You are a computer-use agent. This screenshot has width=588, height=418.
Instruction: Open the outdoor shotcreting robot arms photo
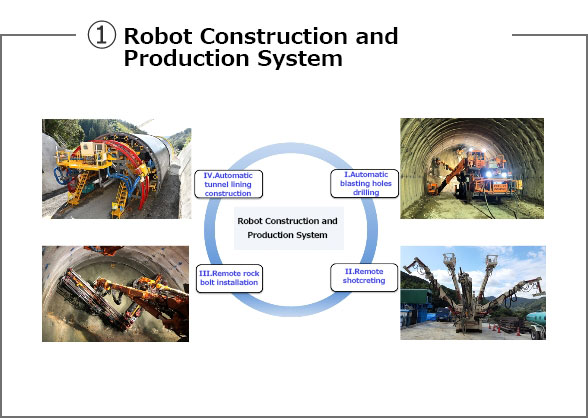(x=473, y=293)
